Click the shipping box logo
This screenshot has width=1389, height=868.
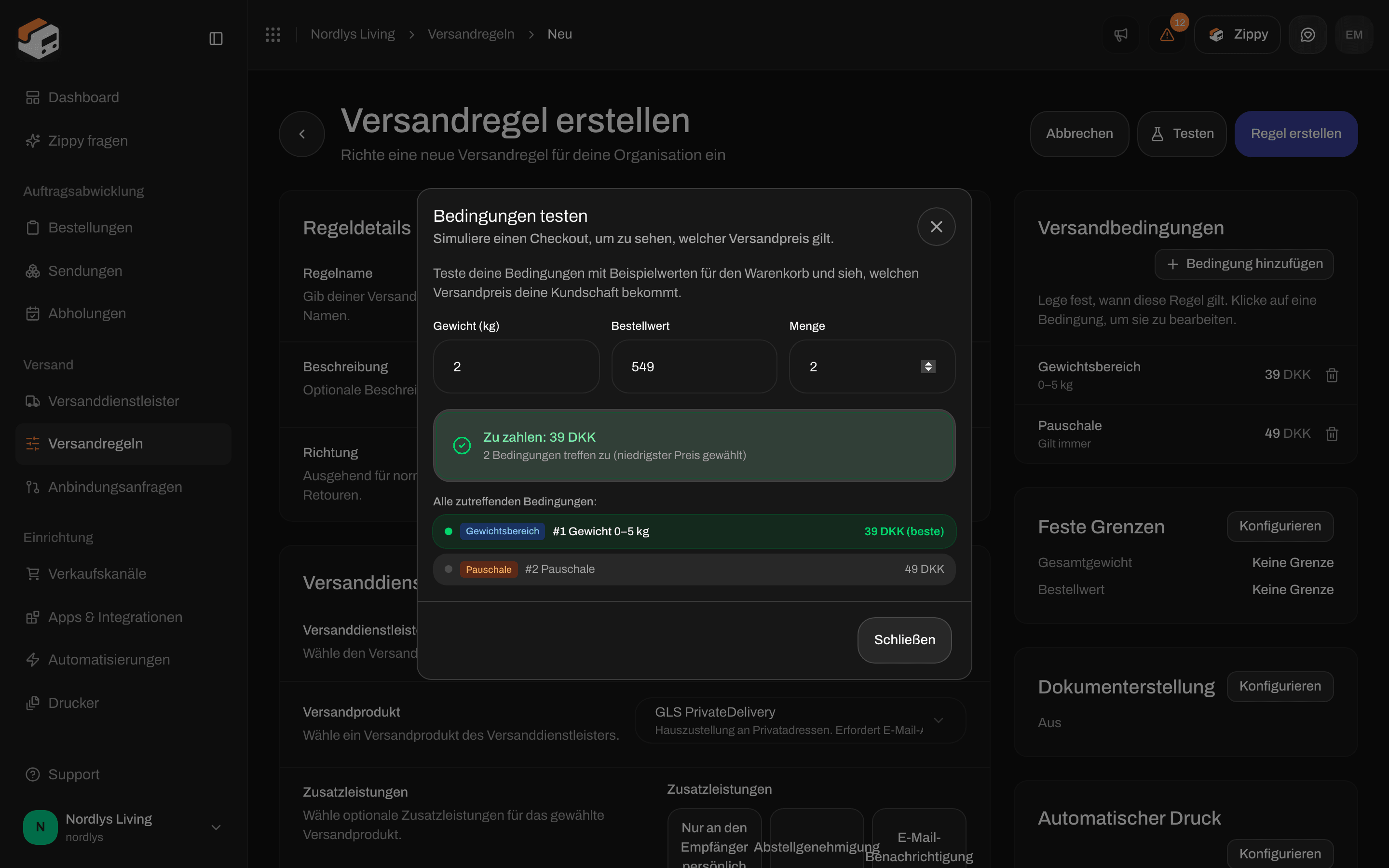[x=39, y=39]
